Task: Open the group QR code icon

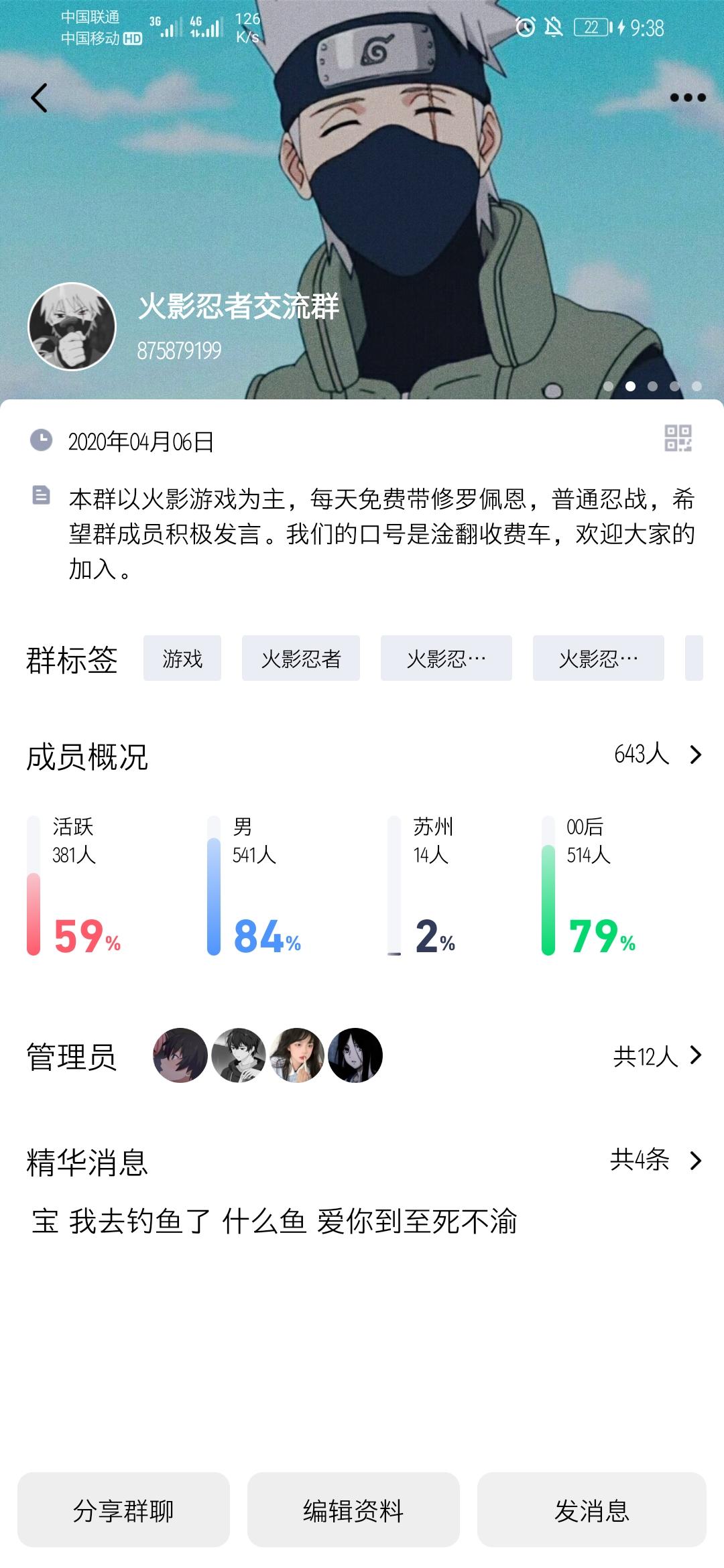Action: [x=678, y=438]
